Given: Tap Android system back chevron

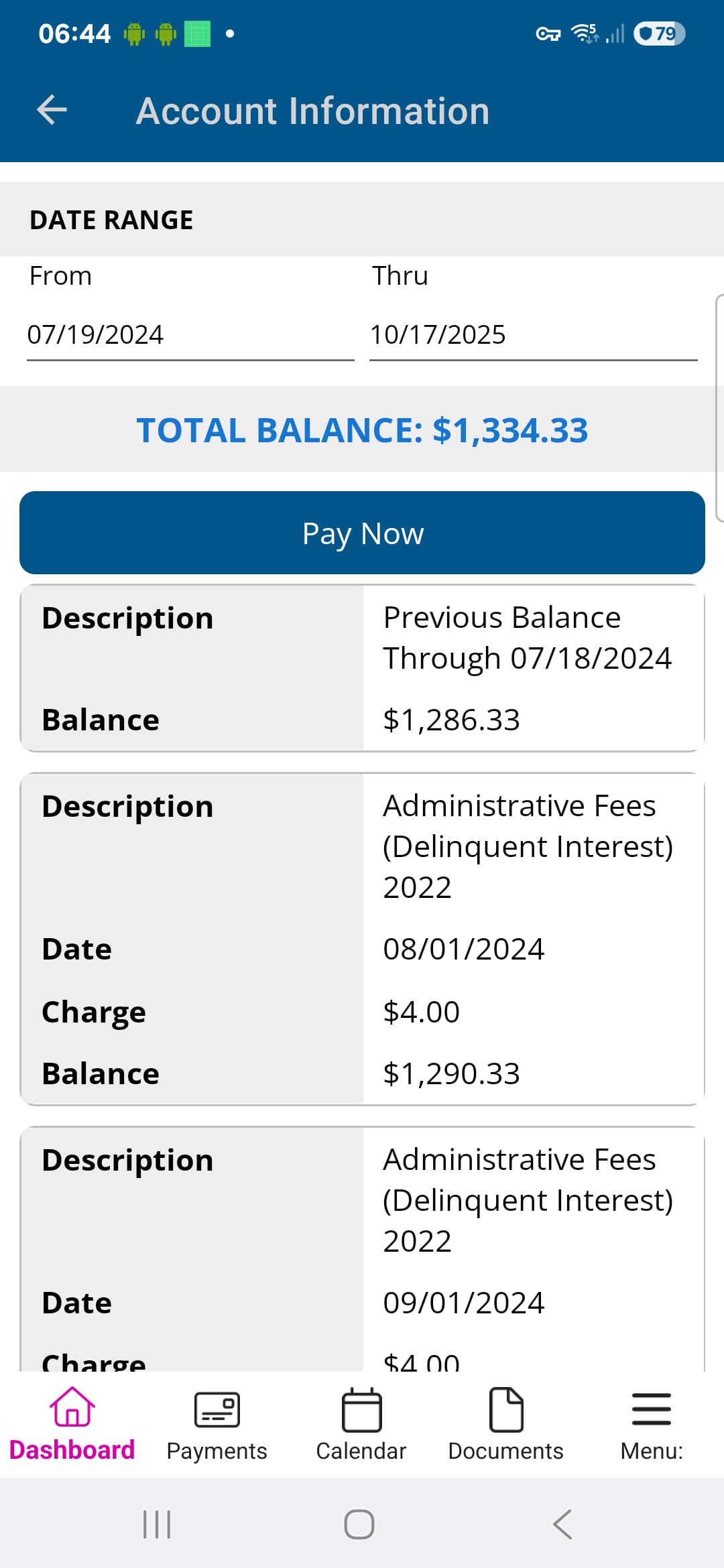Looking at the screenshot, I should tap(563, 1524).
